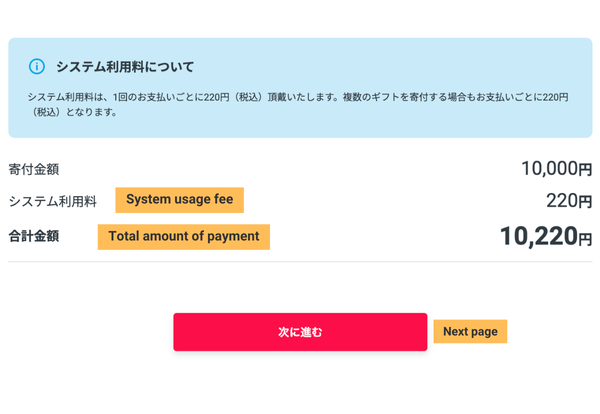Click the orange System usage fee tag

[x=179, y=200]
